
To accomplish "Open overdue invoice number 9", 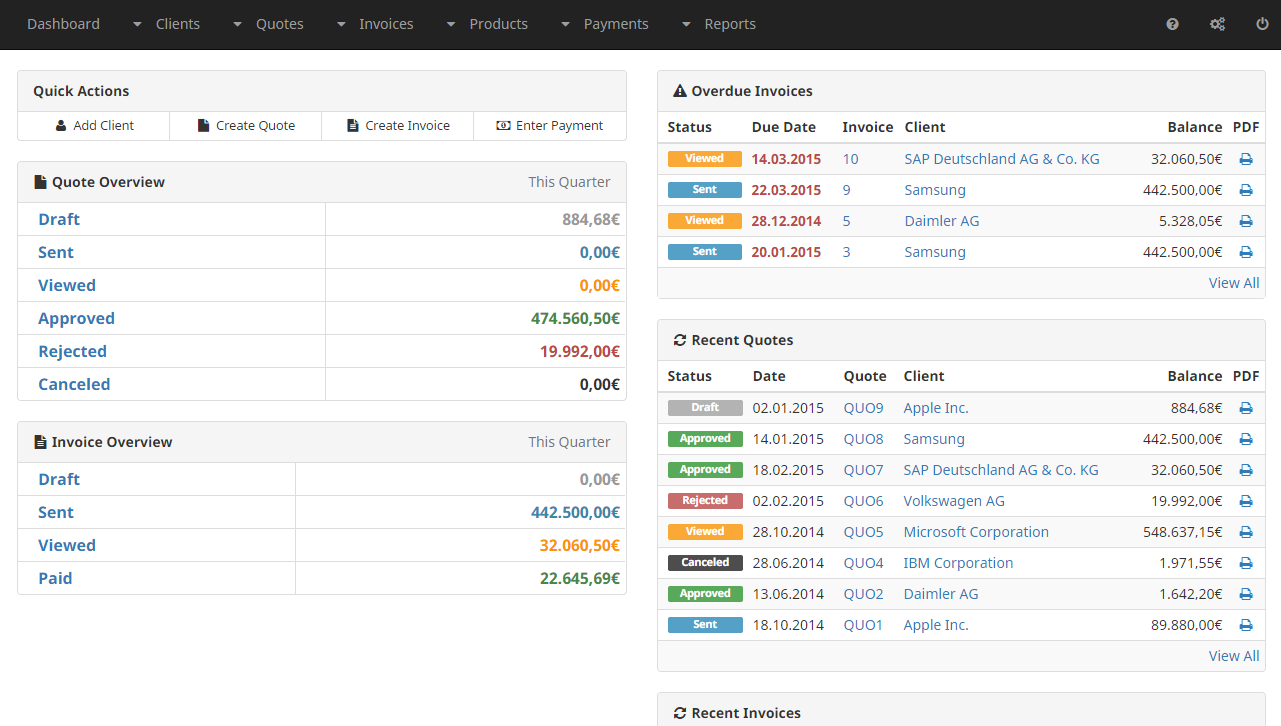I will [846, 190].
